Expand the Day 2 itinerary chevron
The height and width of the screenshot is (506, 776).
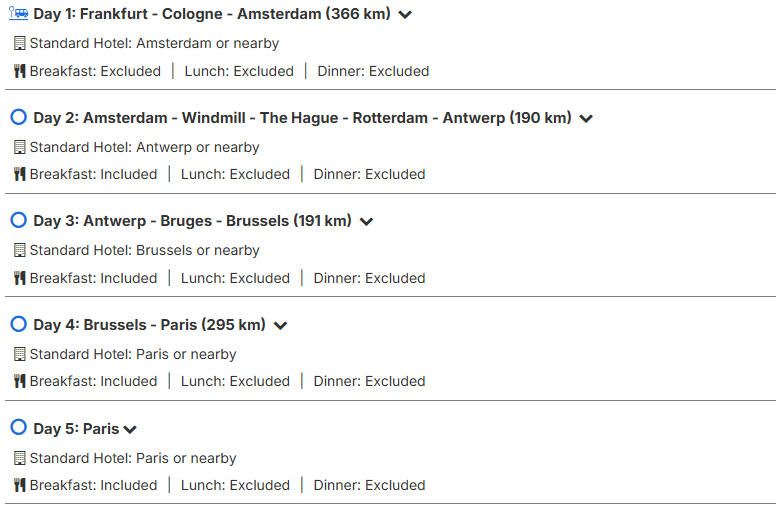586,119
